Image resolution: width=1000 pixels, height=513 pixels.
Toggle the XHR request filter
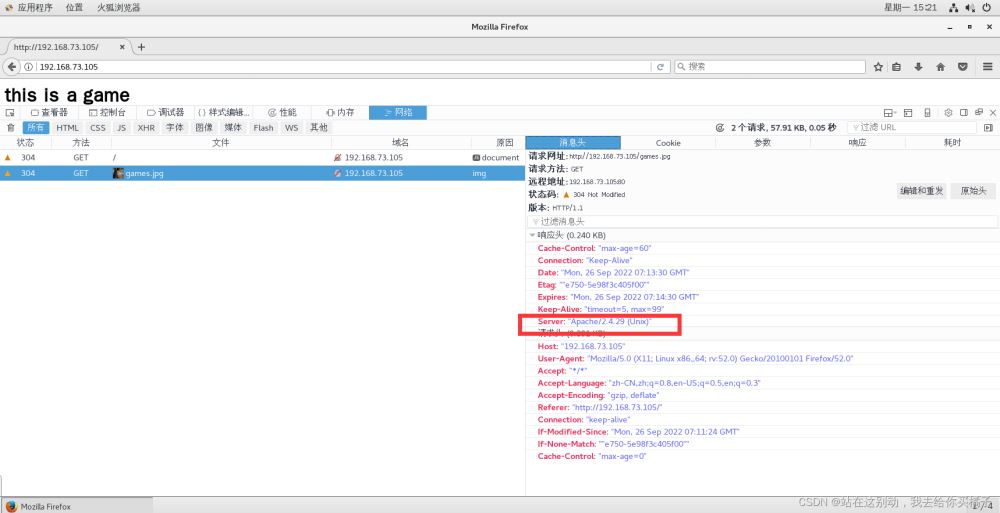(x=146, y=128)
